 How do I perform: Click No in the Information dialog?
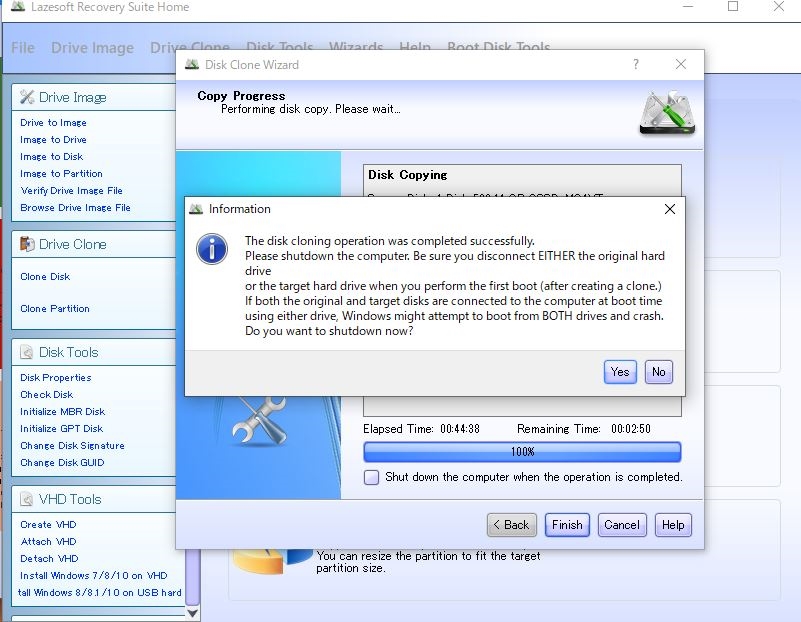[x=658, y=372]
